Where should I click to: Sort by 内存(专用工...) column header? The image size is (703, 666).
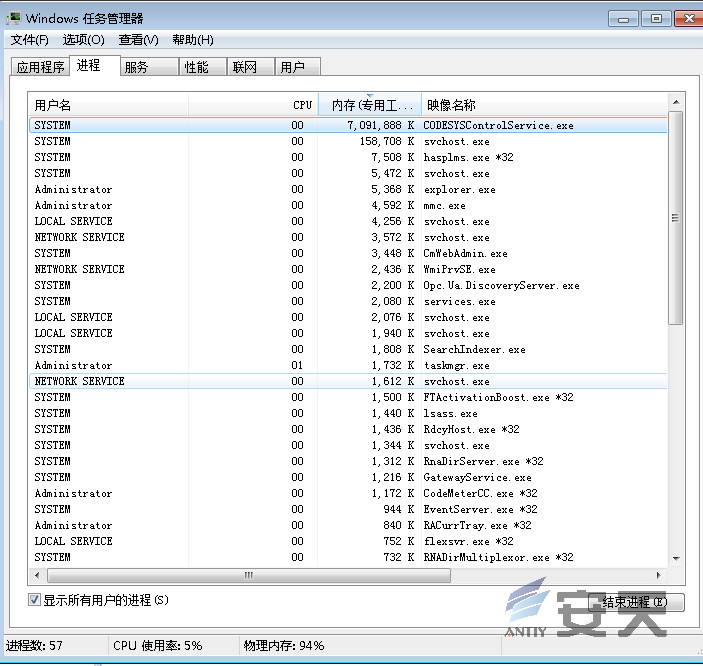[370, 105]
